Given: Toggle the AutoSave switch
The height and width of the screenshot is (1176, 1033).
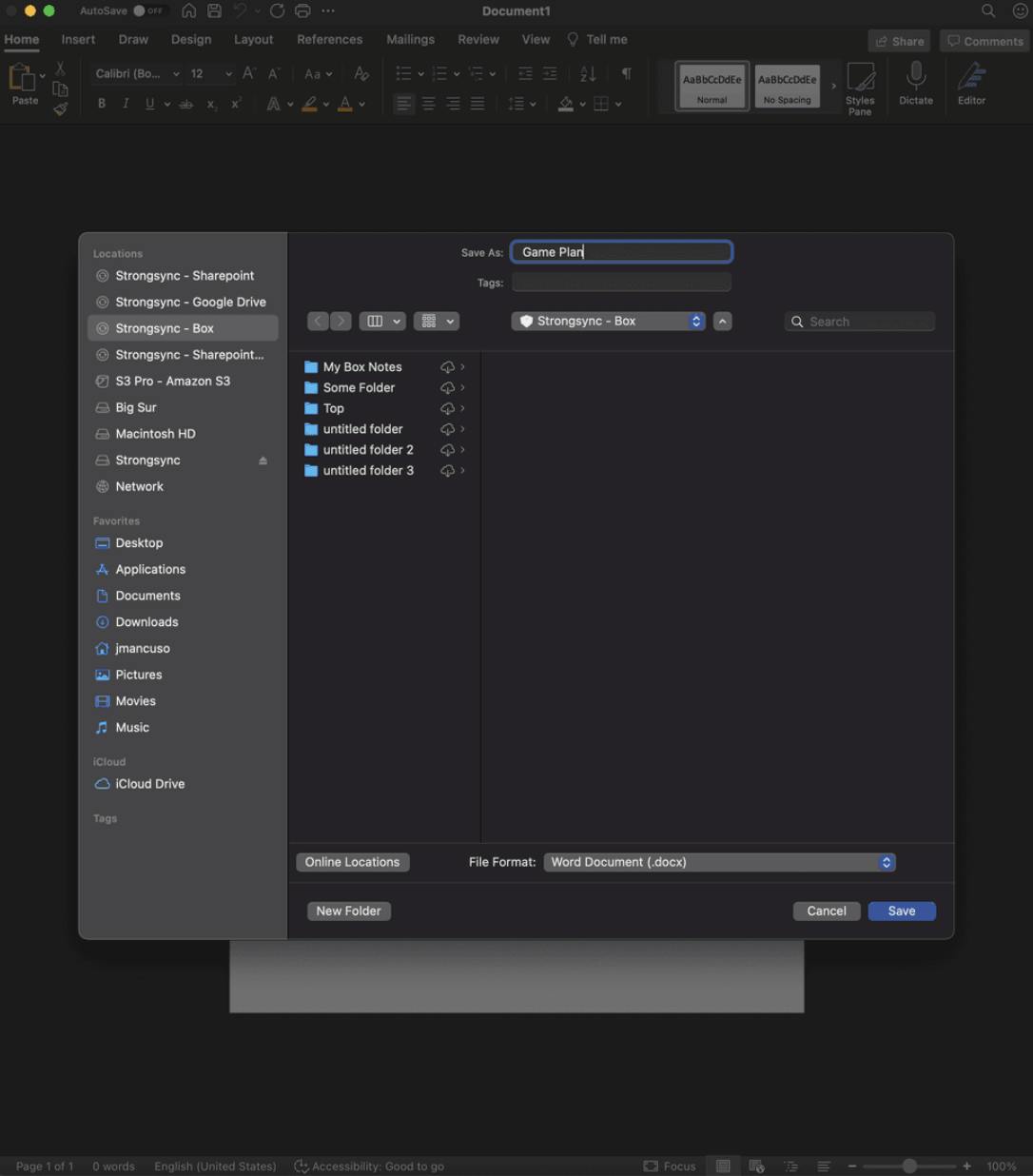Looking at the screenshot, I should point(148,10).
